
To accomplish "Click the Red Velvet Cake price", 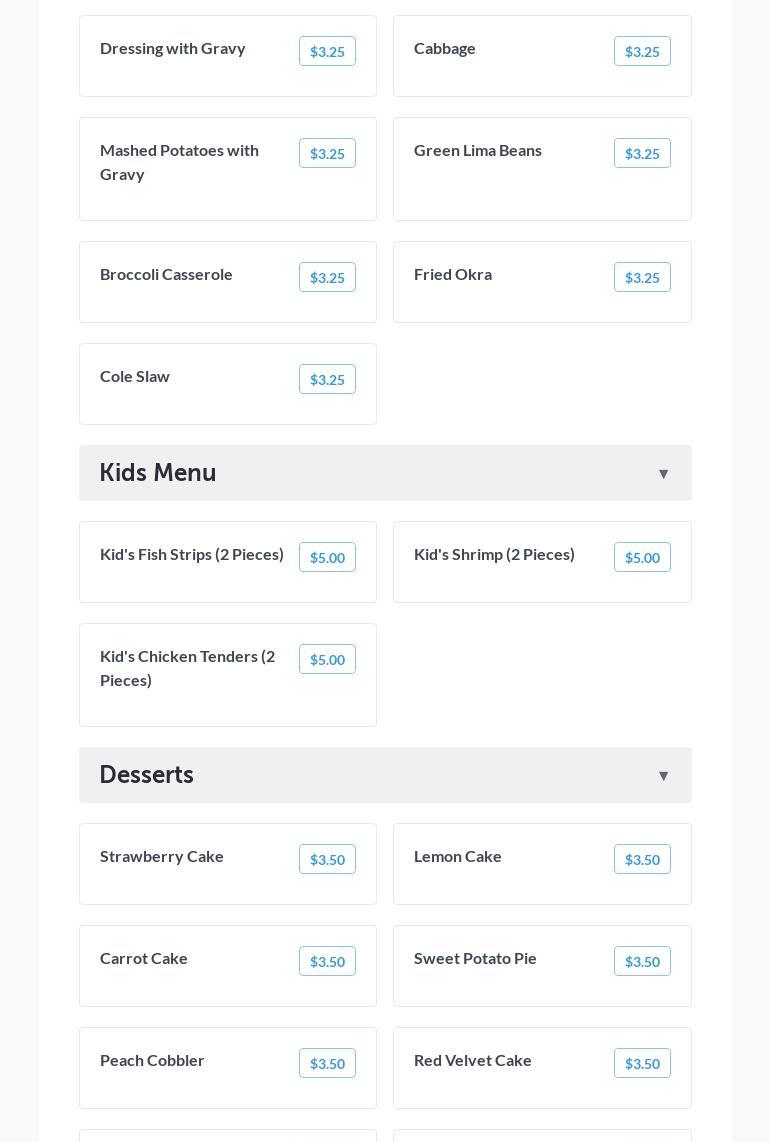I will pyautogui.click(x=642, y=1064).
